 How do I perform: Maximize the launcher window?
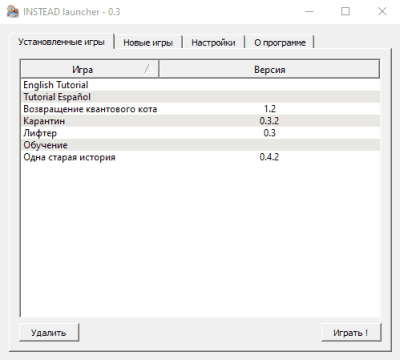click(x=346, y=12)
